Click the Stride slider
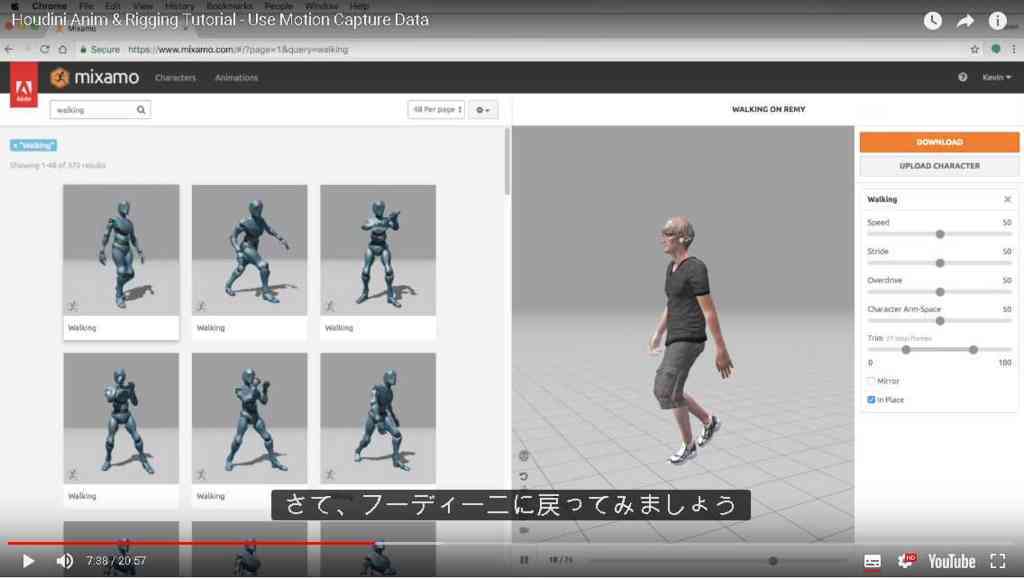This screenshot has width=1024, height=579. [939, 263]
